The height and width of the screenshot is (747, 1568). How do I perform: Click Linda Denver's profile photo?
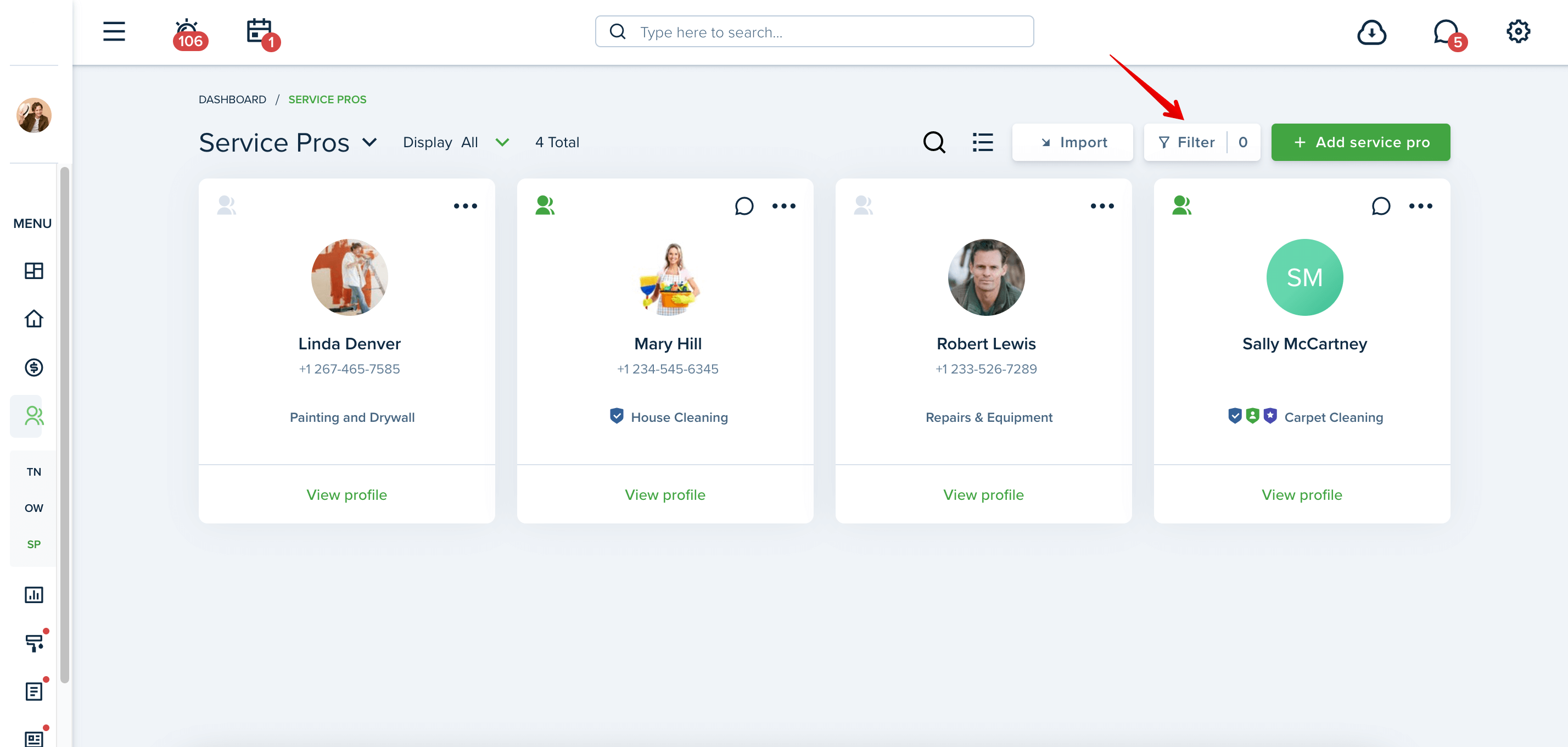point(349,277)
